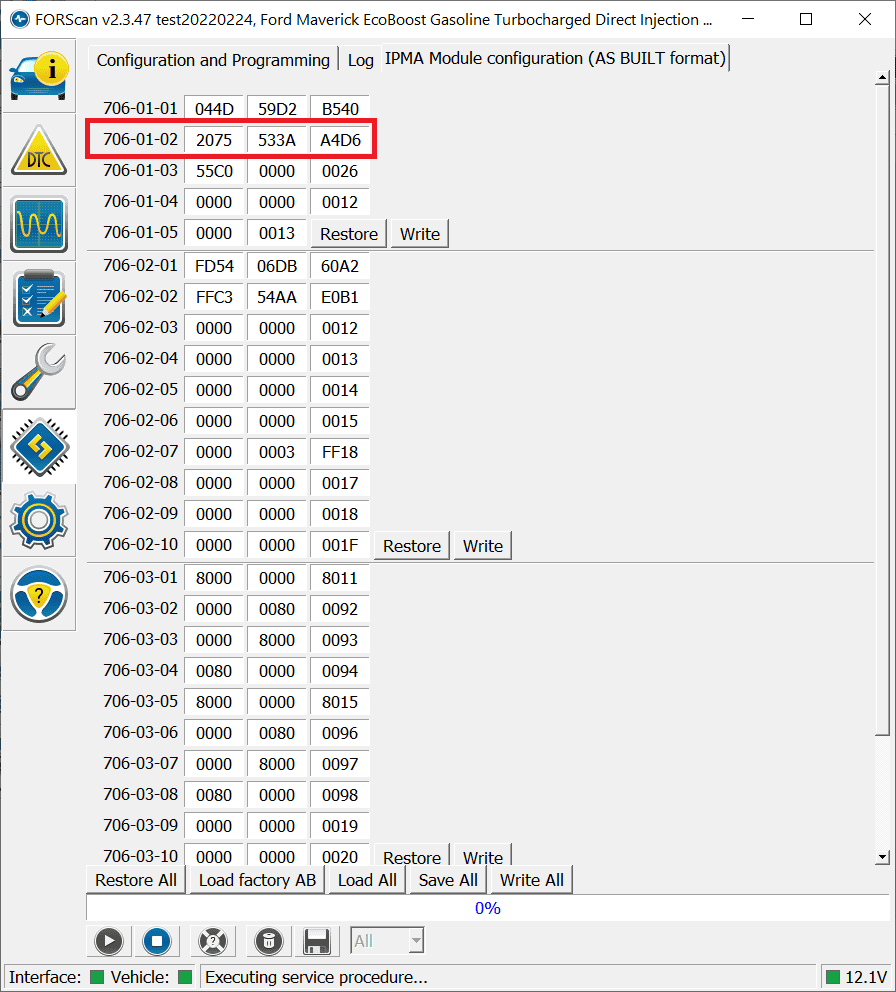This screenshot has width=896, height=992.
Task: Click the scroll down arrow
Action: [x=883, y=857]
